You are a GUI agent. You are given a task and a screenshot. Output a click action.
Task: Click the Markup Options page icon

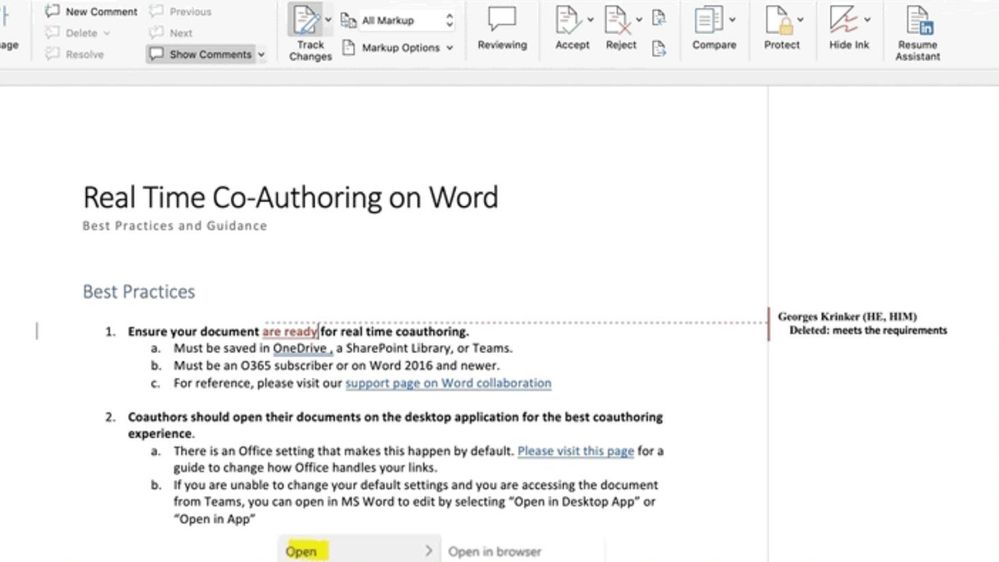(349, 47)
